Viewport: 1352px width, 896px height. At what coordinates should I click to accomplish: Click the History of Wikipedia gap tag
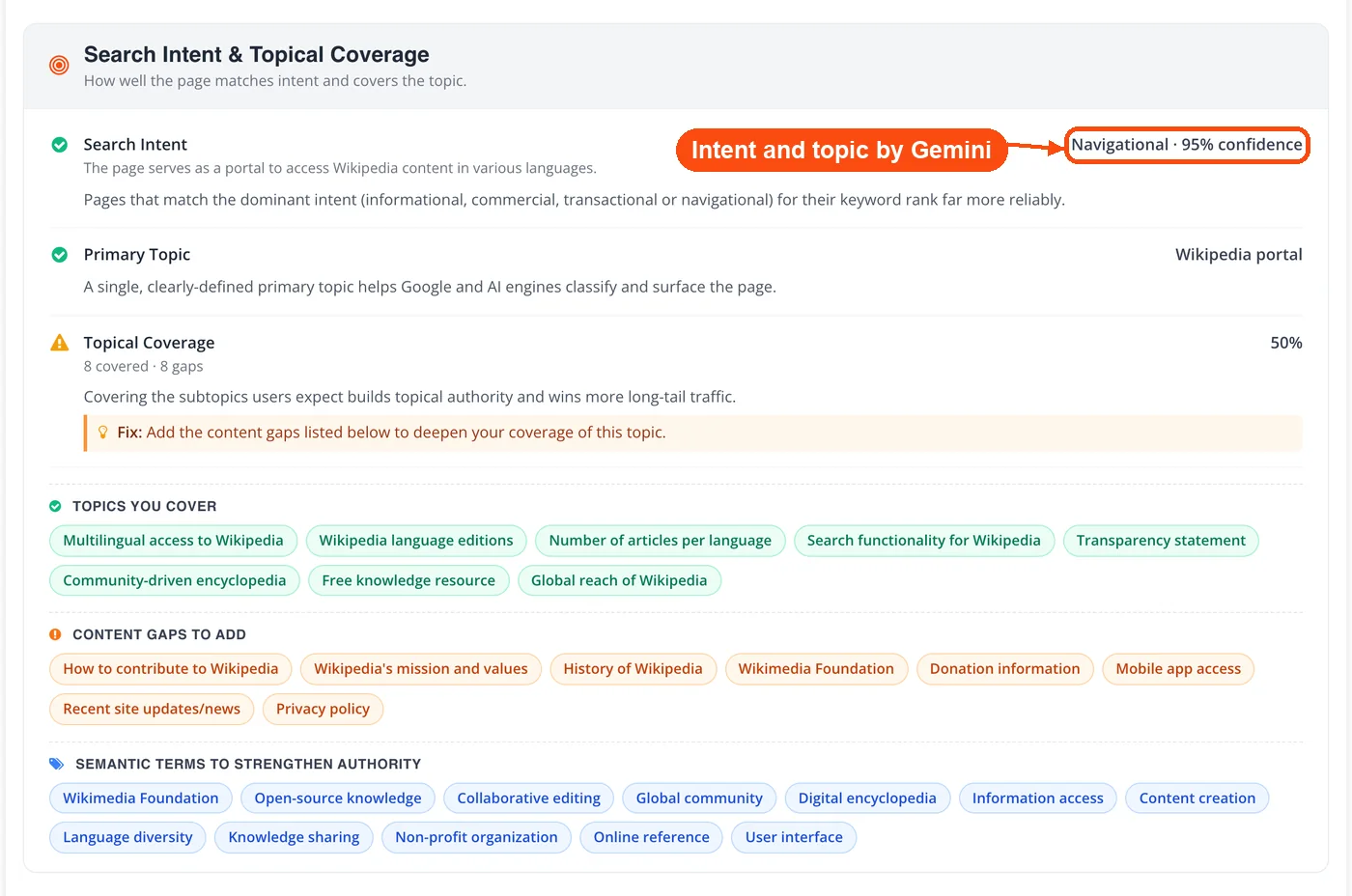pyautogui.click(x=634, y=669)
